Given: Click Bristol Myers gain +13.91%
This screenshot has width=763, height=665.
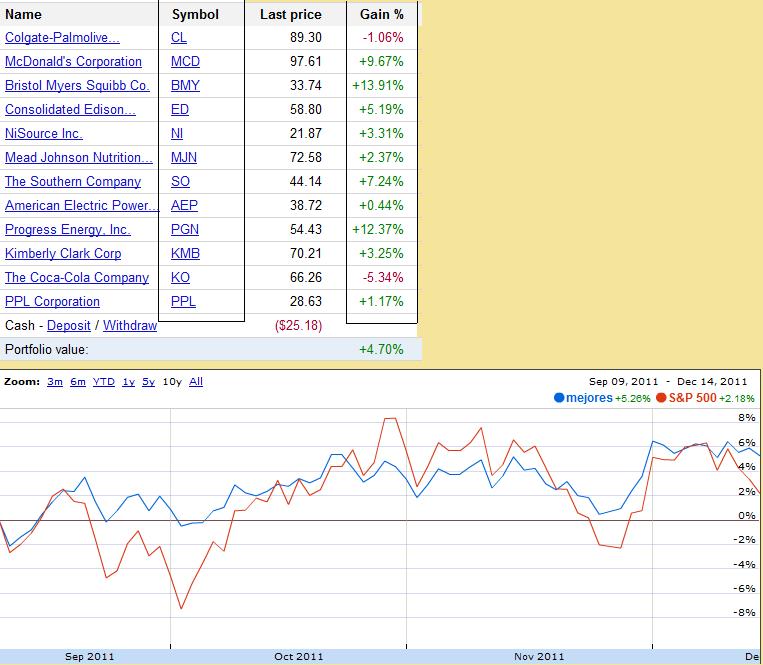Looking at the screenshot, I should point(378,86).
